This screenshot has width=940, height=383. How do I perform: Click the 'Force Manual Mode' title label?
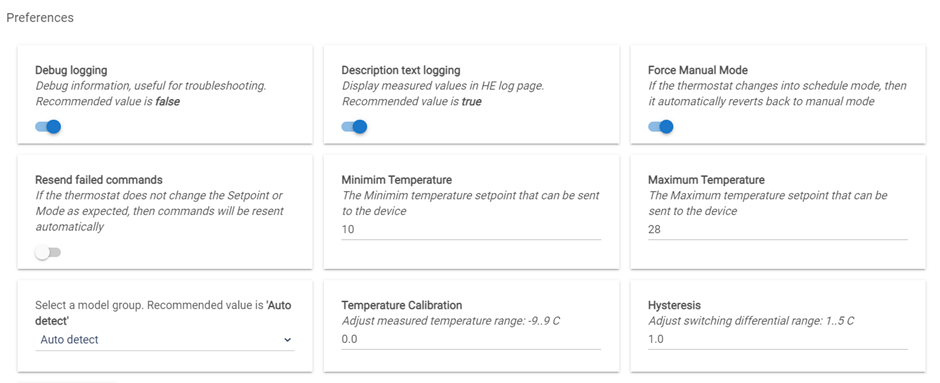(698, 70)
